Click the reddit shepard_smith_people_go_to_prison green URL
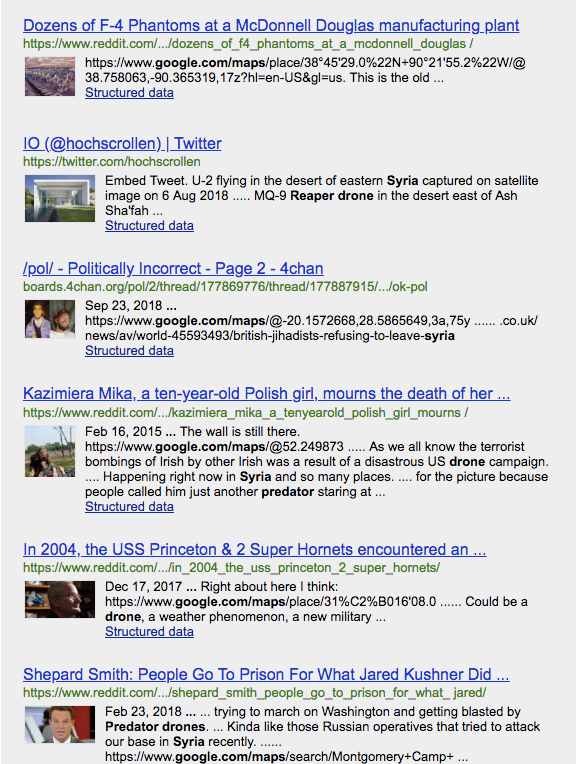 click(254, 693)
